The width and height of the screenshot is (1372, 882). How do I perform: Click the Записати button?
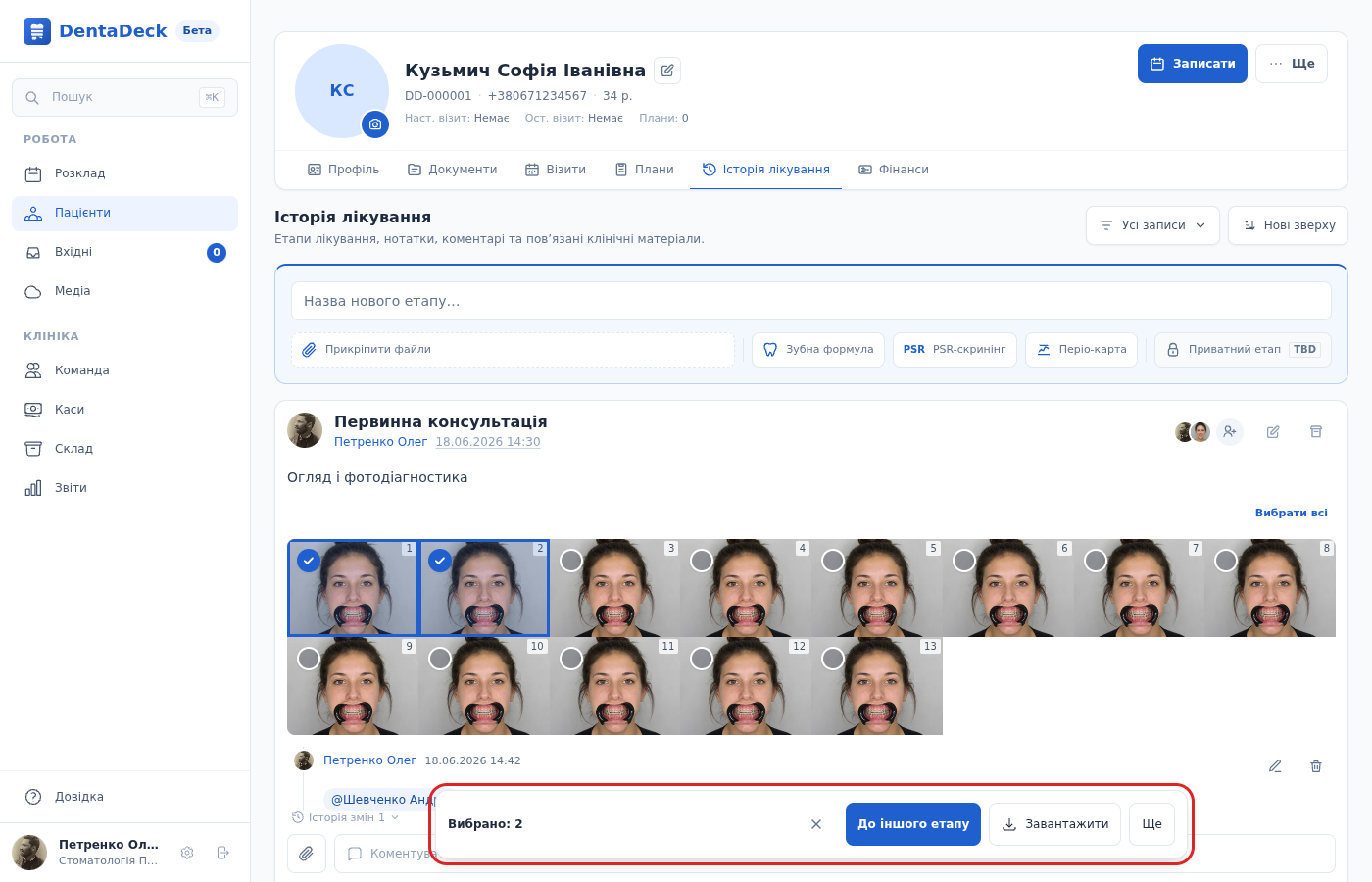[x=1193, y=64]
